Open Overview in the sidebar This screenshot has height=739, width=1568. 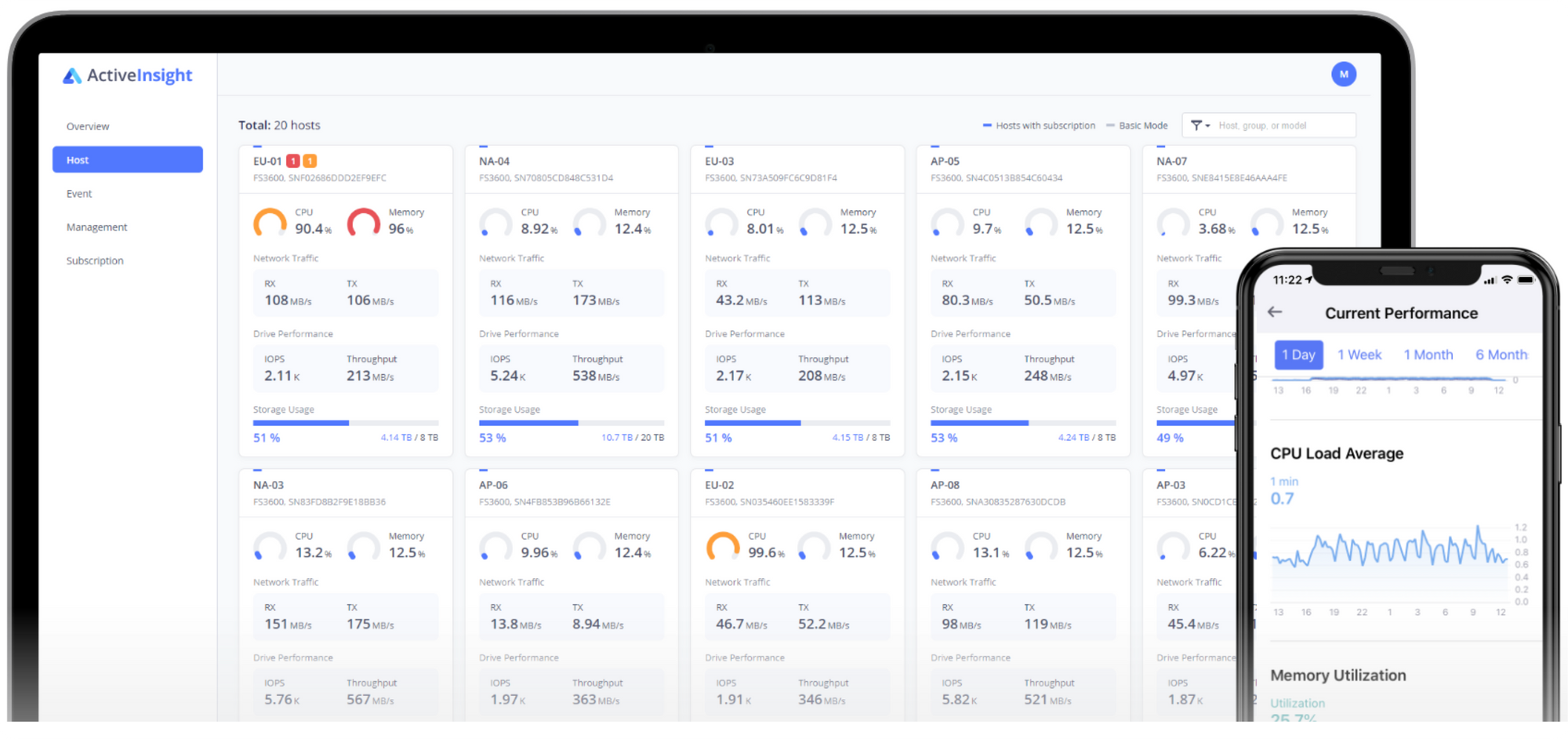(x=88, y=126)
